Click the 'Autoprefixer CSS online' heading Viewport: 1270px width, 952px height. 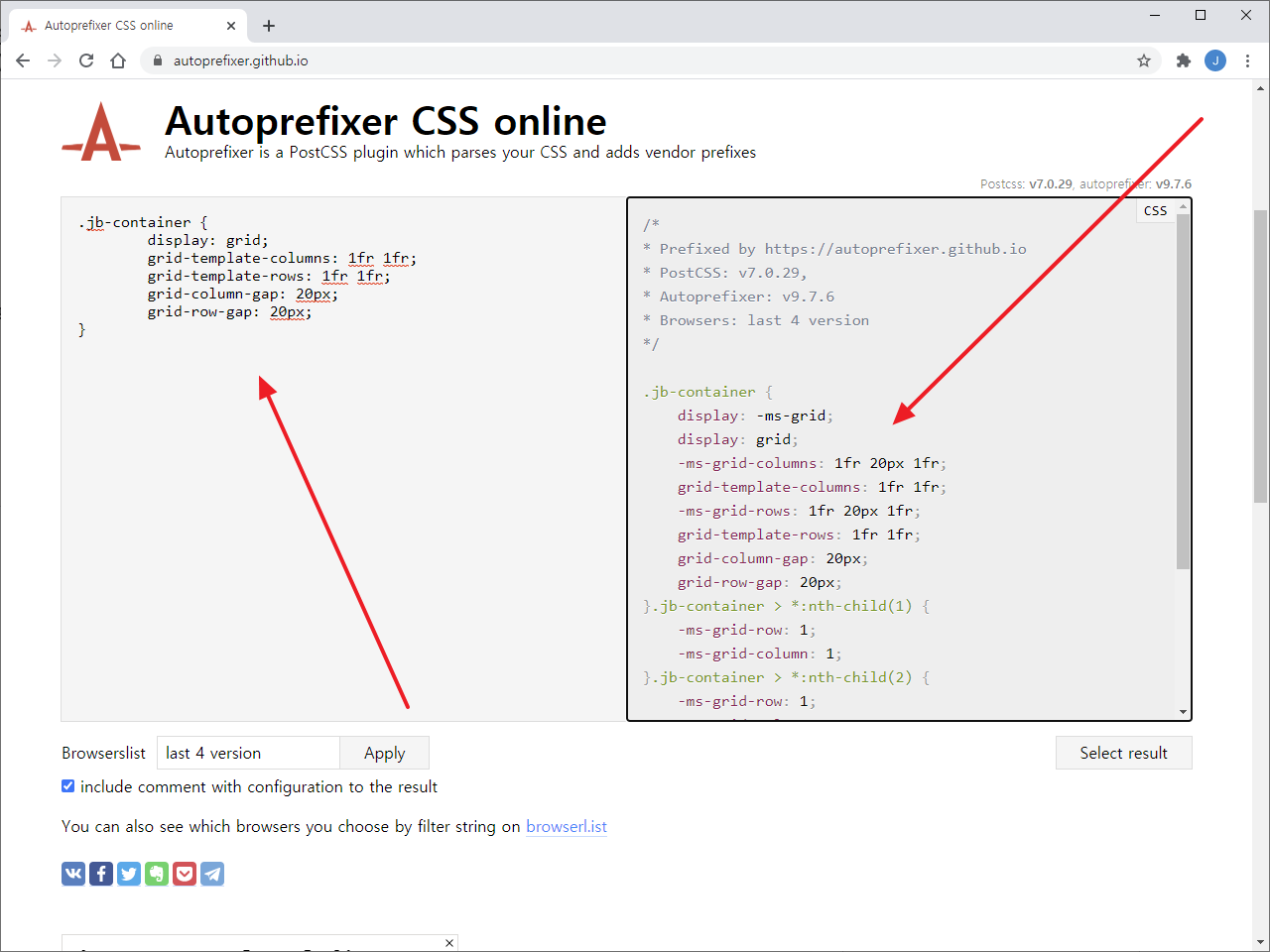(385, 121)
